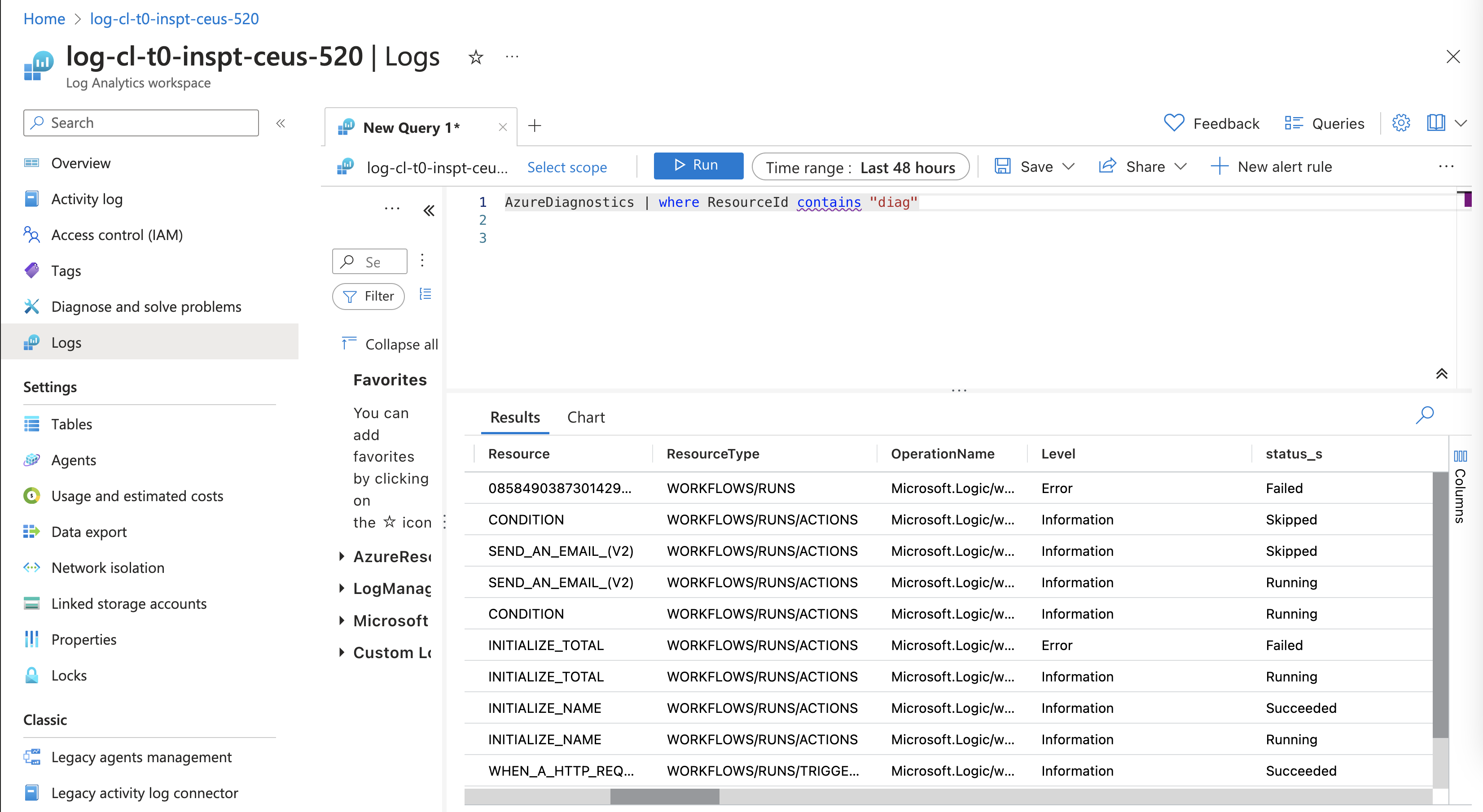The height and width of the screenshot is (812, 1483).
Task: Sort by the status_s column header
Action: tap(1294, 454)
